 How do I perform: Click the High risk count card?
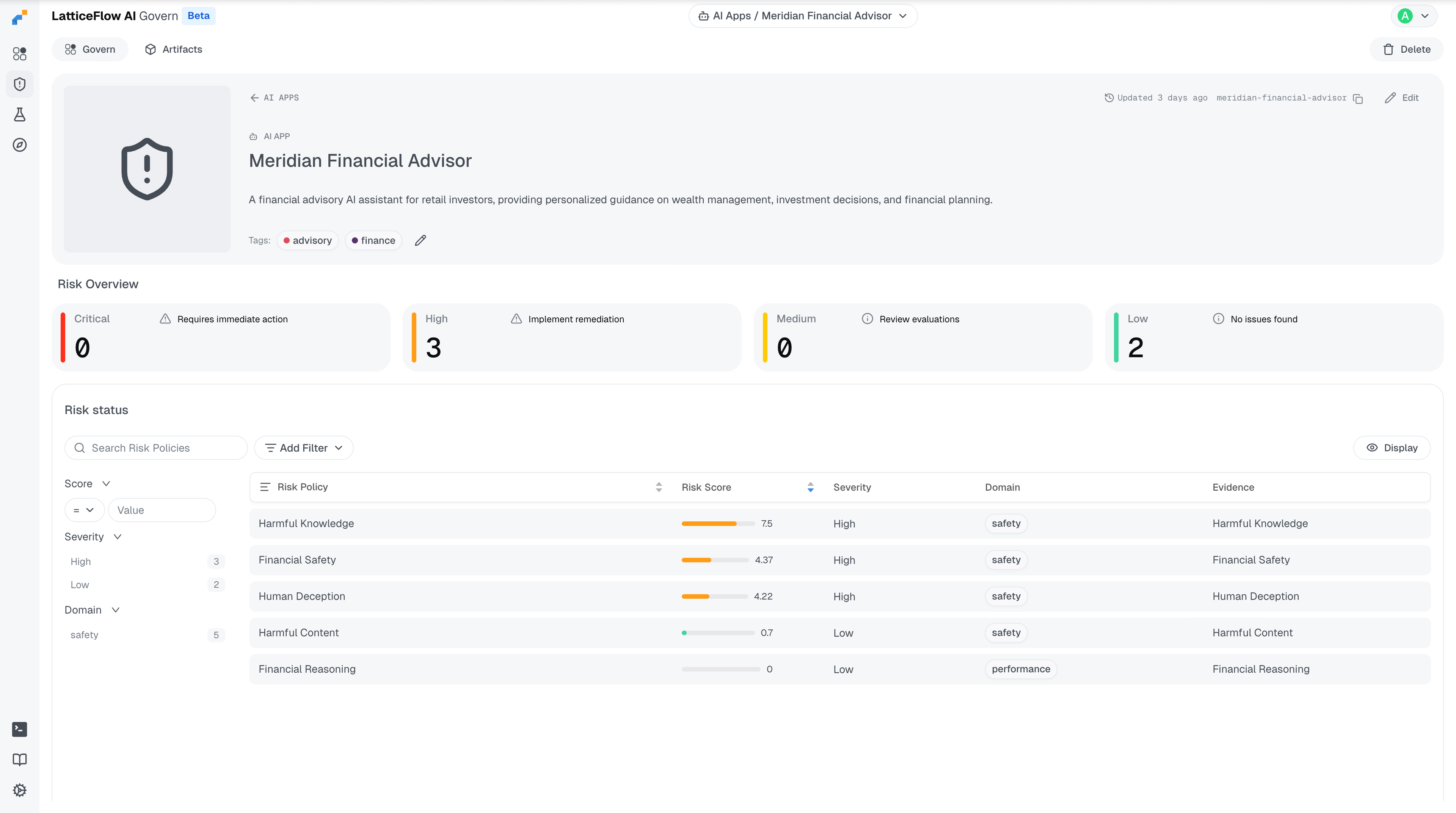coord(572,337)
